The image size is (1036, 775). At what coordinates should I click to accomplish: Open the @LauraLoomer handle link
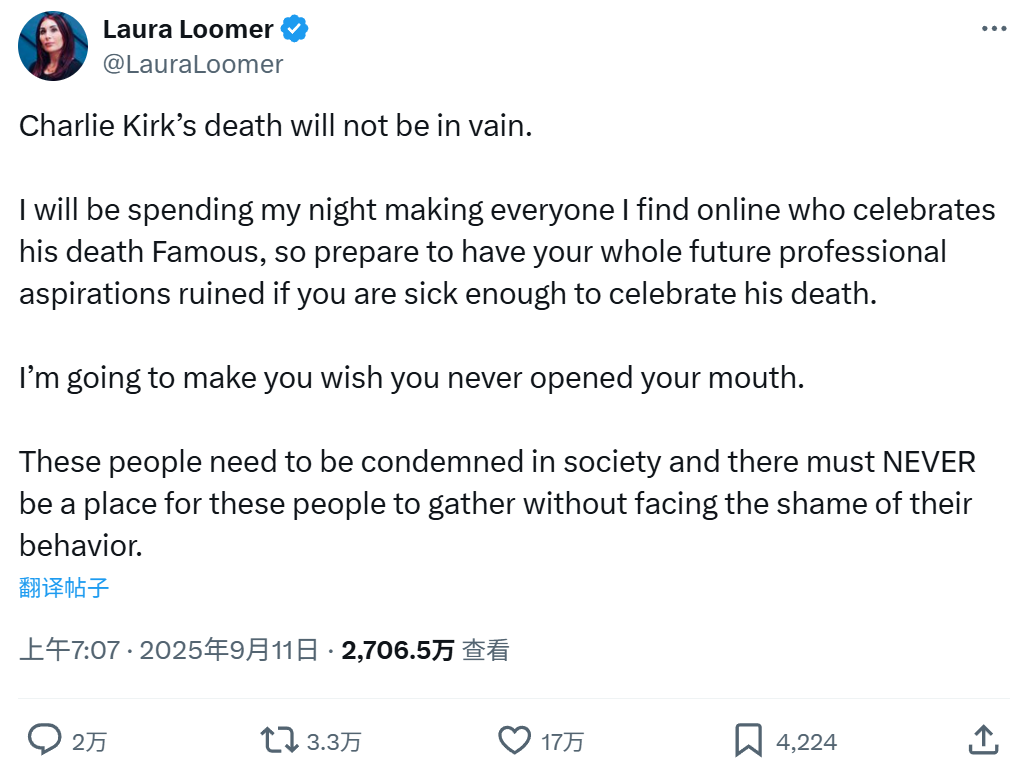[193, 64]
